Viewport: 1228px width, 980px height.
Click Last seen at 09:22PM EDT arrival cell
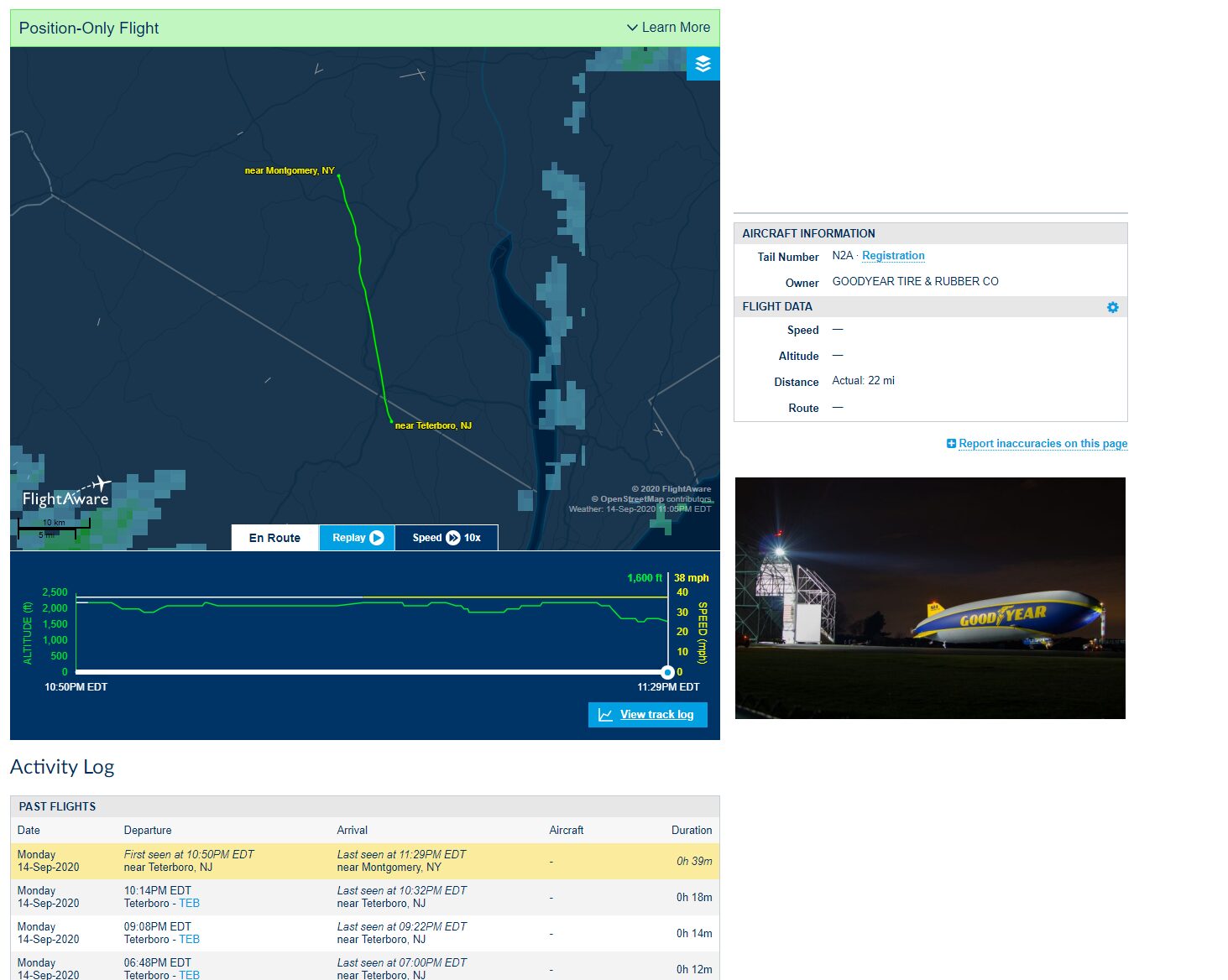tap(401, 927)
